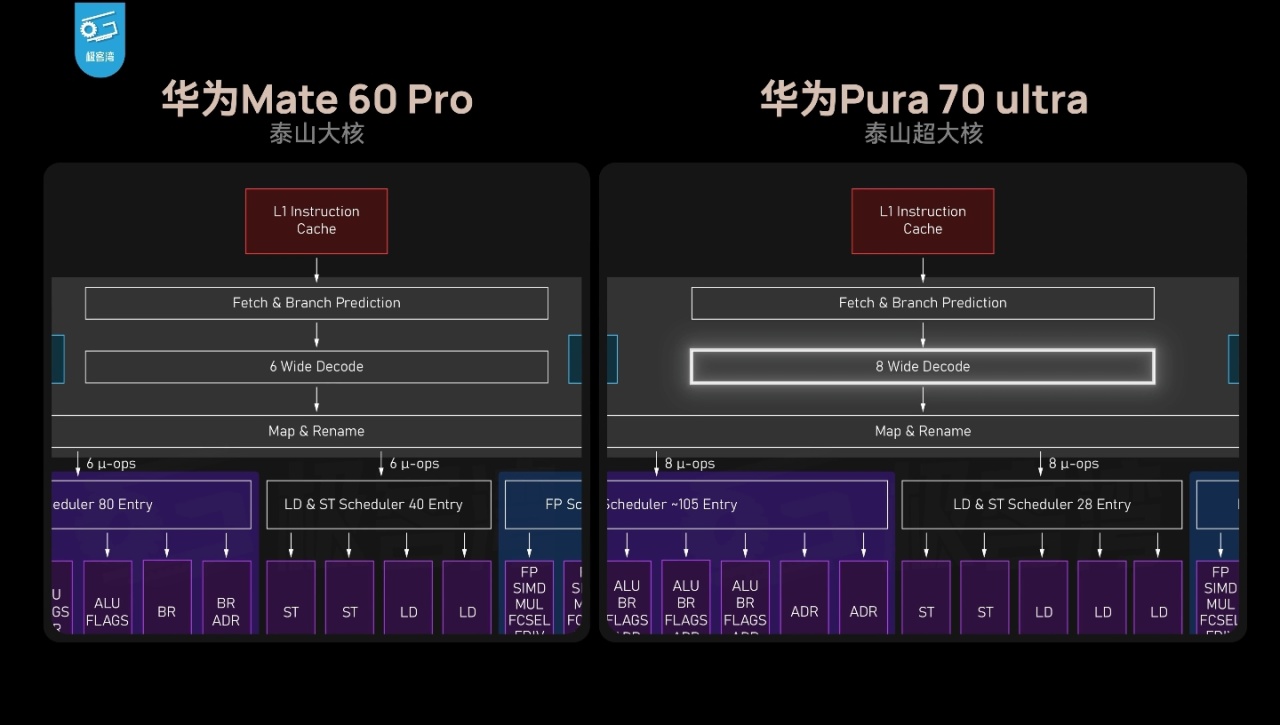The width and height of the screenshot is (1280, 725).
Task: Click the Scheduler ~105 Entry box
Action: pyautogui.click(x=747, y=505)
